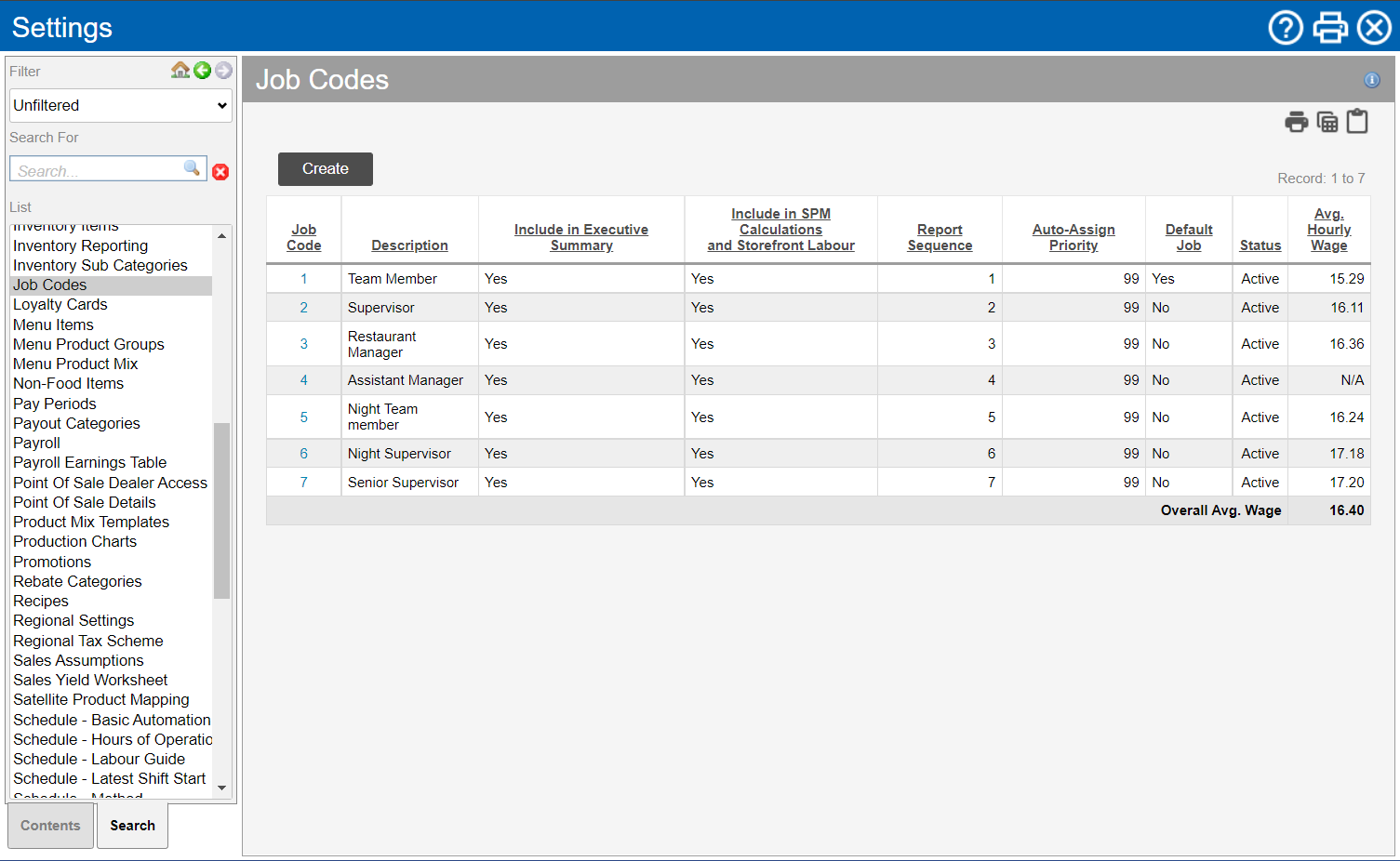Select Payroll Earnings Table in the list

coord(90,462)
